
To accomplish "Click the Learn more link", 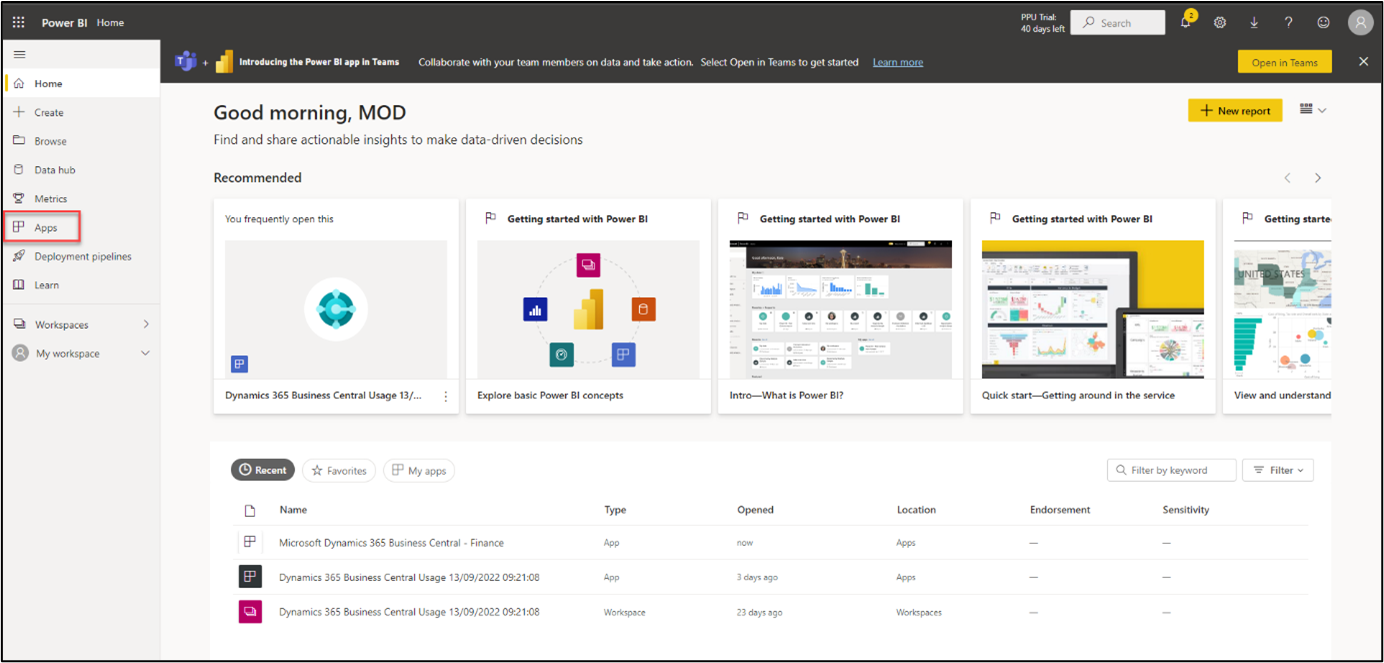I will (897, 62).
